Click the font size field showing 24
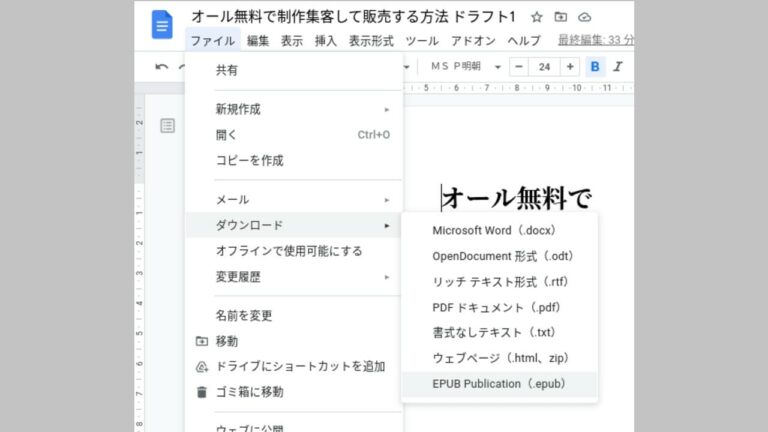 click(544, 67)
